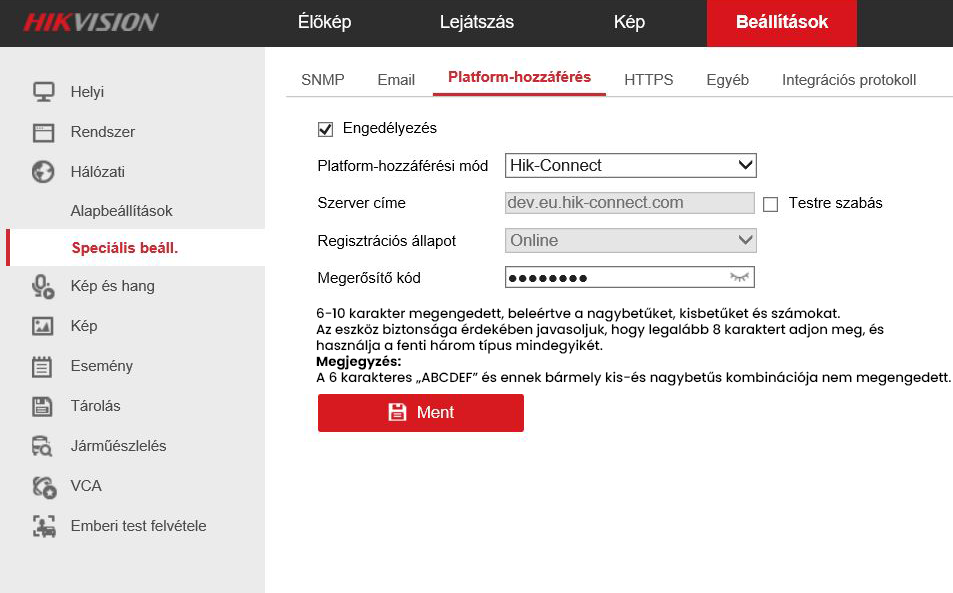953x593 pixels.
Task: Click the Szerver címe input field
Action: click(630, 203)
